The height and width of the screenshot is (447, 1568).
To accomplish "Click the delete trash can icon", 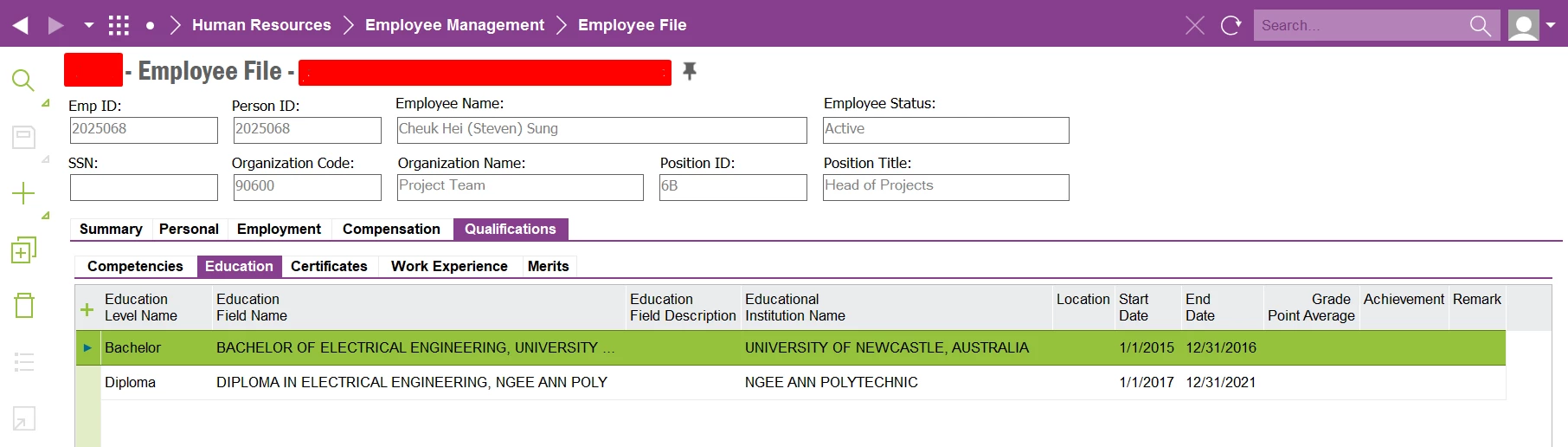I will click(x=24, y=305).
